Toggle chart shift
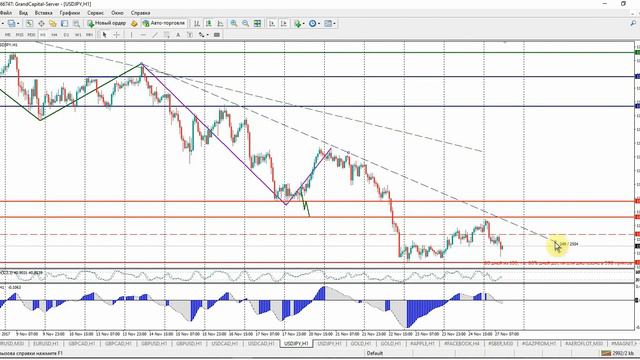 click(283, 24)
